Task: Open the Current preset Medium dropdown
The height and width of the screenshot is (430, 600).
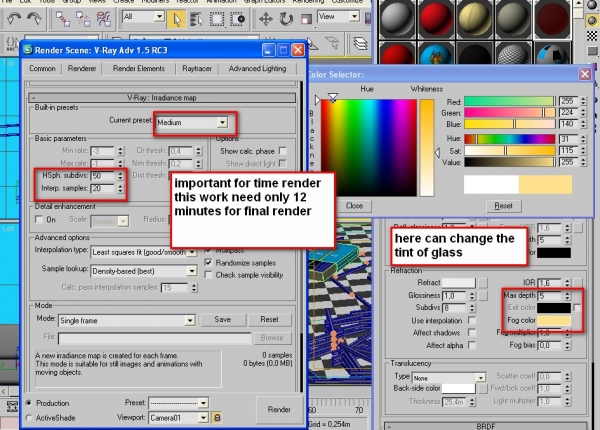Action: (x=192, y=122)
